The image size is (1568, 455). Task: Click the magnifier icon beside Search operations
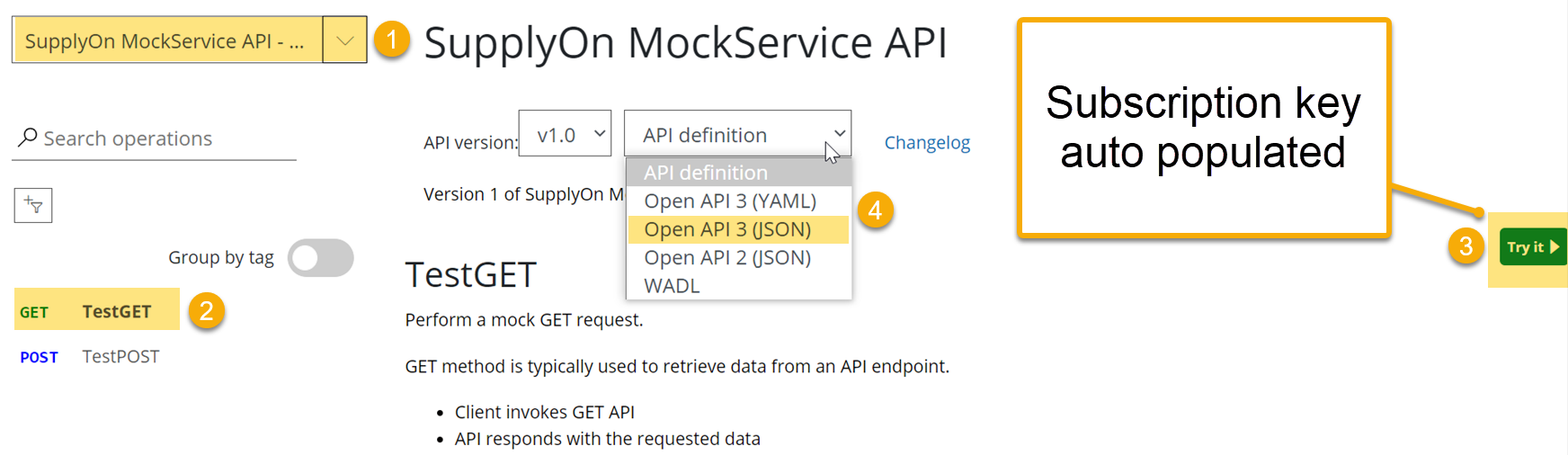pyautogui.click(x=28, y=138)
